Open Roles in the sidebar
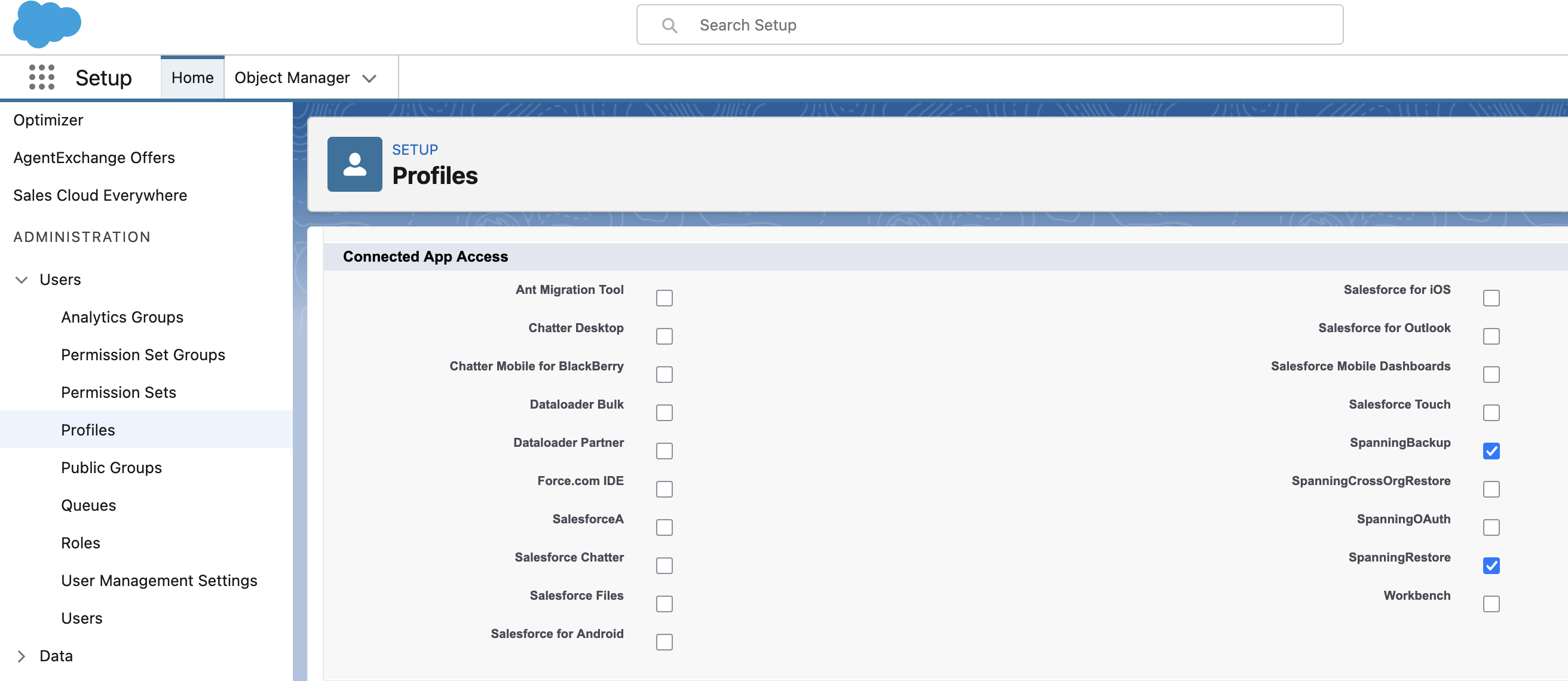Screen dimensions: 1568x681 80,543
